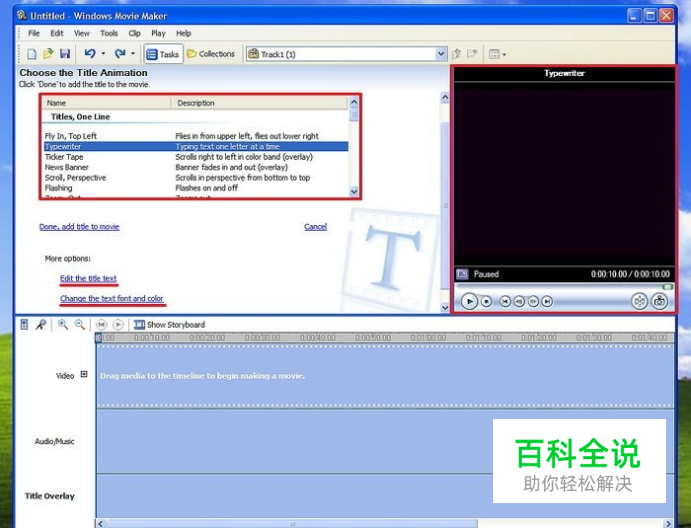This screenshot has width=691, height=528.
Task: Open the Views dropdown button
Action: pyautogui.click(x=498, y=54)
